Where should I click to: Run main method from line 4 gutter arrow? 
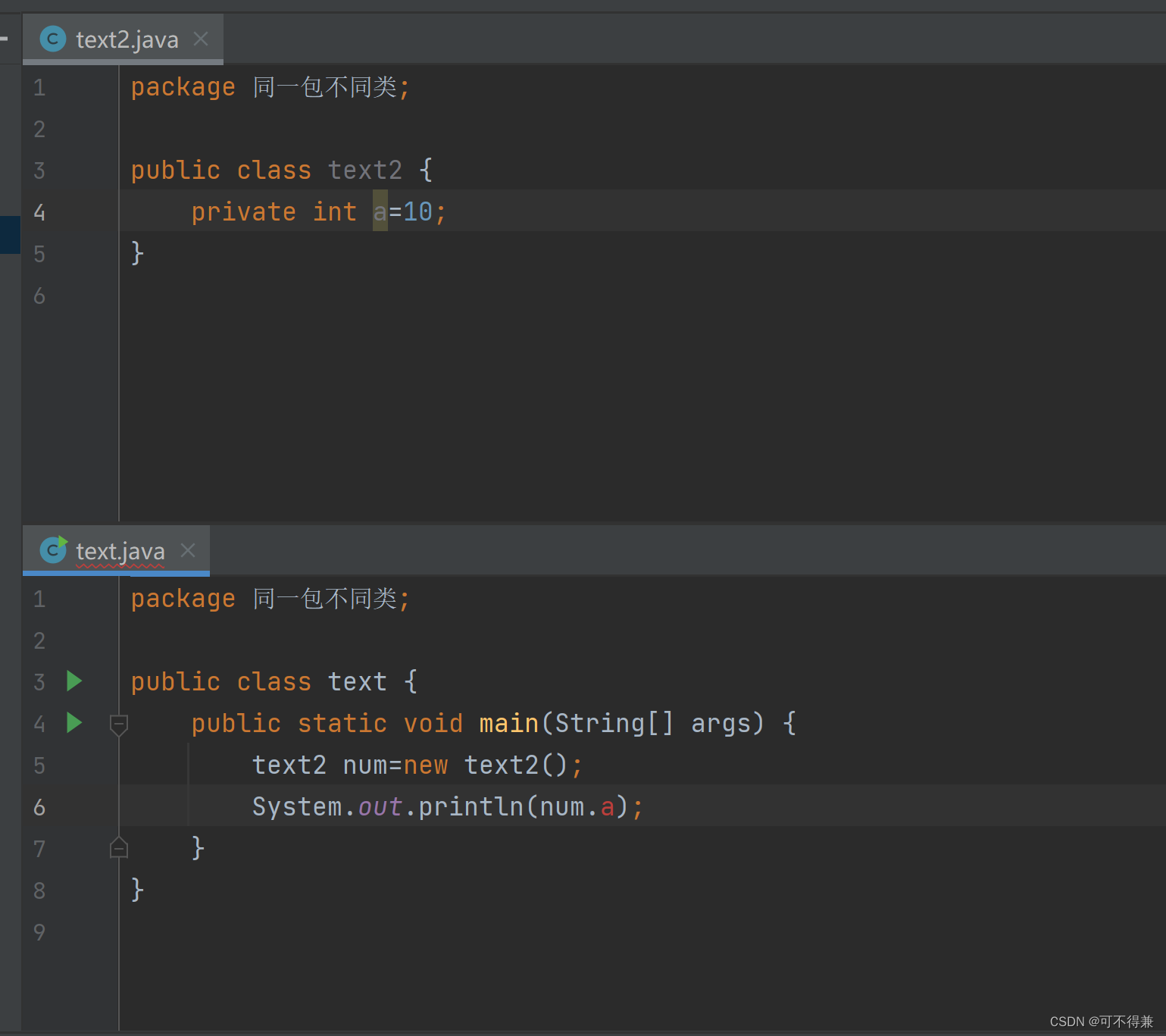74,722
